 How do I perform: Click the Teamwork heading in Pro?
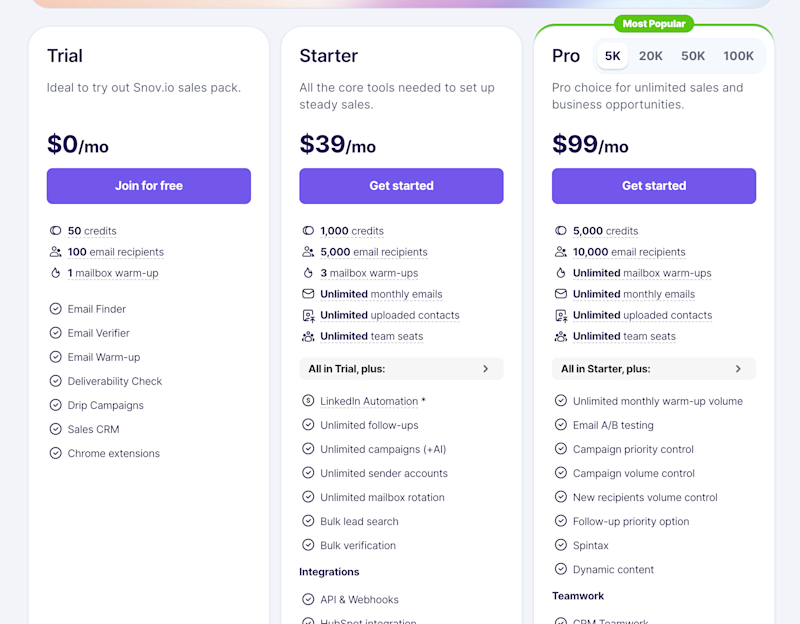tap(578, 595)
